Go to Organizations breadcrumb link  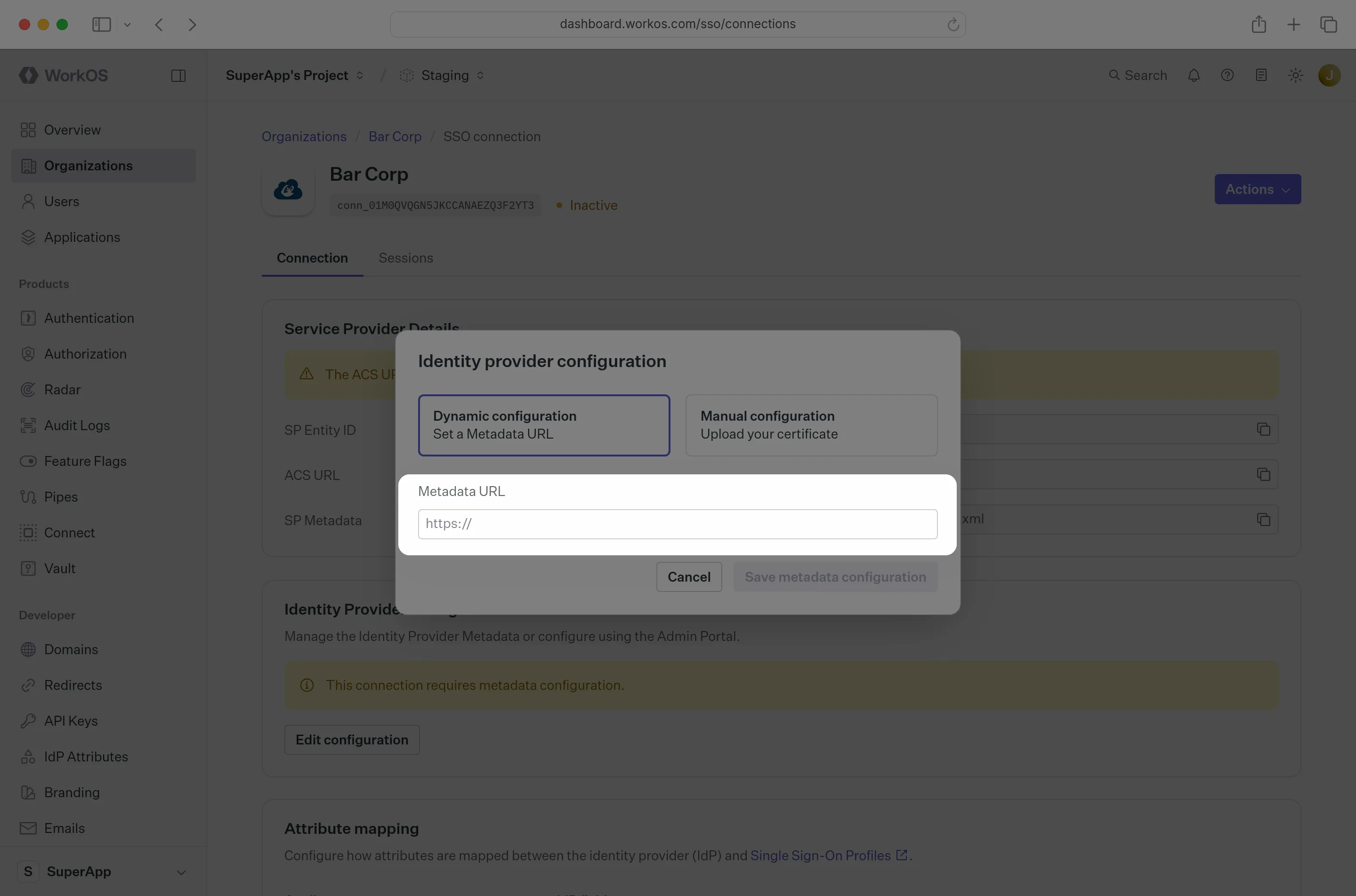pyautogui.click(x=304, y=136)
